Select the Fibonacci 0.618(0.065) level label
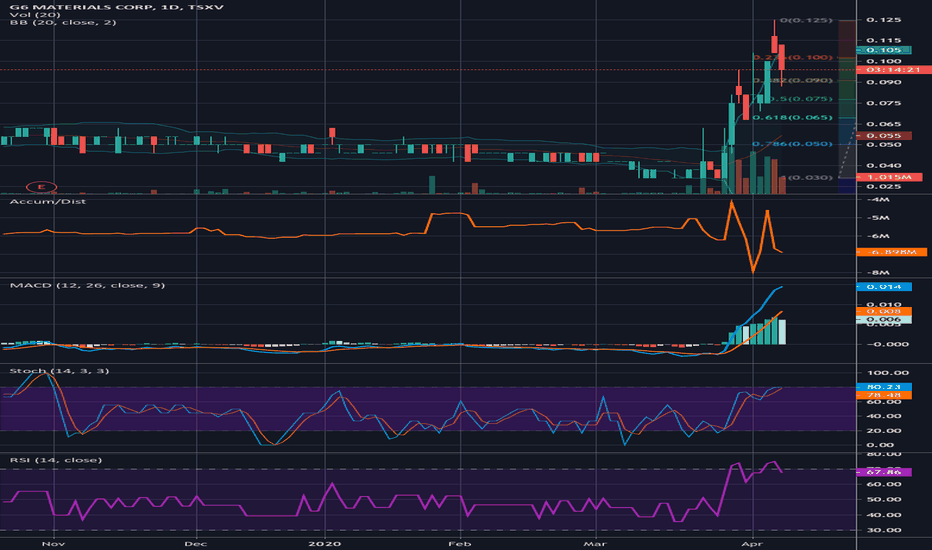This screenshot has height=550, width=932. [792, 117]
